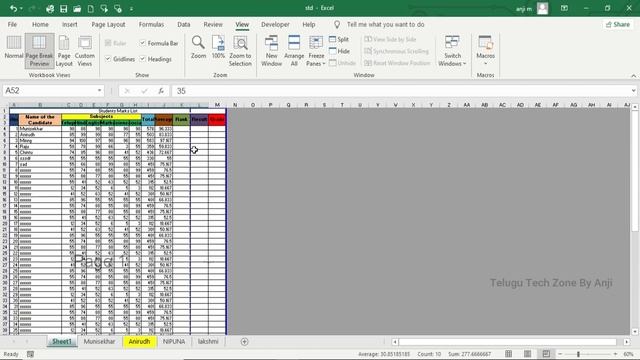The height and width of the screenshot is (360, 640).
Task: Select the Munisekhar sheet tab
Action: [x=99, y=342]
